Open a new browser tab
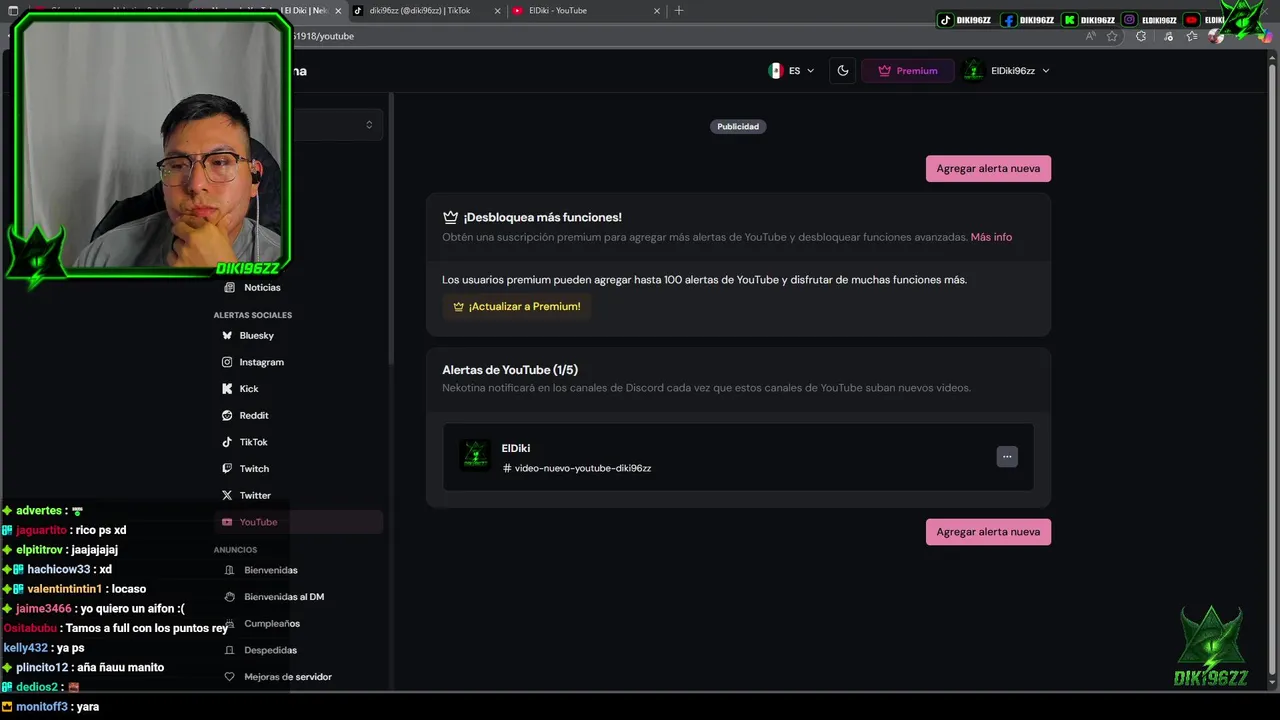1280x720 pixels. pyautogui.click(x=679, y=11)
